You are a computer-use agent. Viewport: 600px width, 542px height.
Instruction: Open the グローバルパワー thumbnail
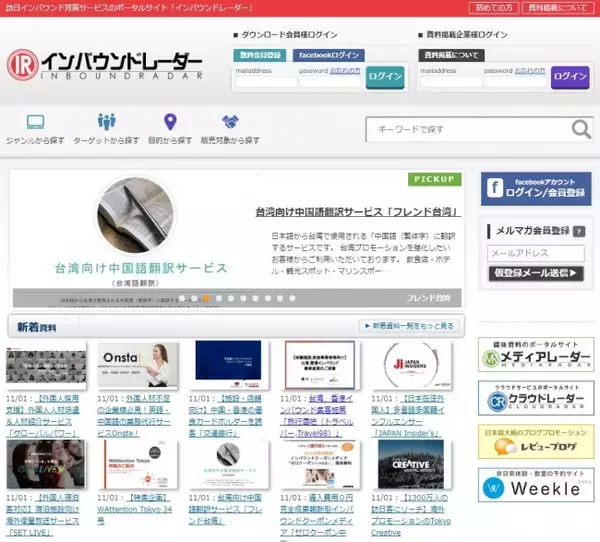pyautogui.click(x=46, y=366)
